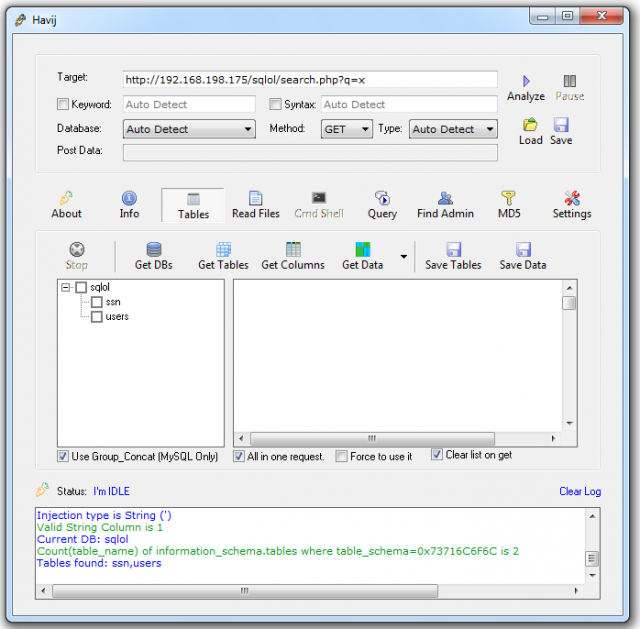Check the ssn table checkbox
This screenshot has width=640, height=629.
pos(97,302)
